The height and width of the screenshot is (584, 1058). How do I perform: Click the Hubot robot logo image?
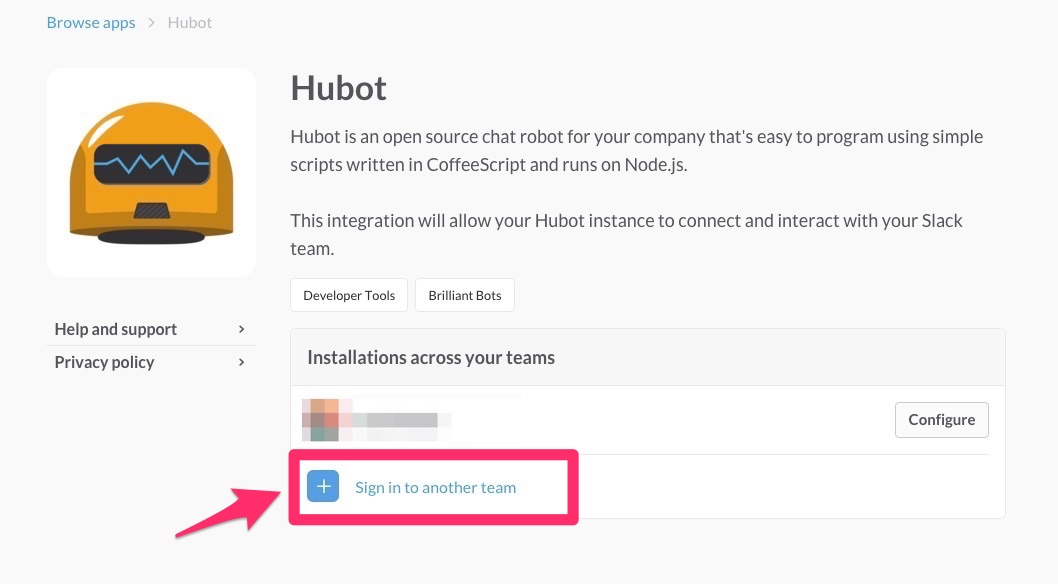pyautogui.click(x=151, y=172)
